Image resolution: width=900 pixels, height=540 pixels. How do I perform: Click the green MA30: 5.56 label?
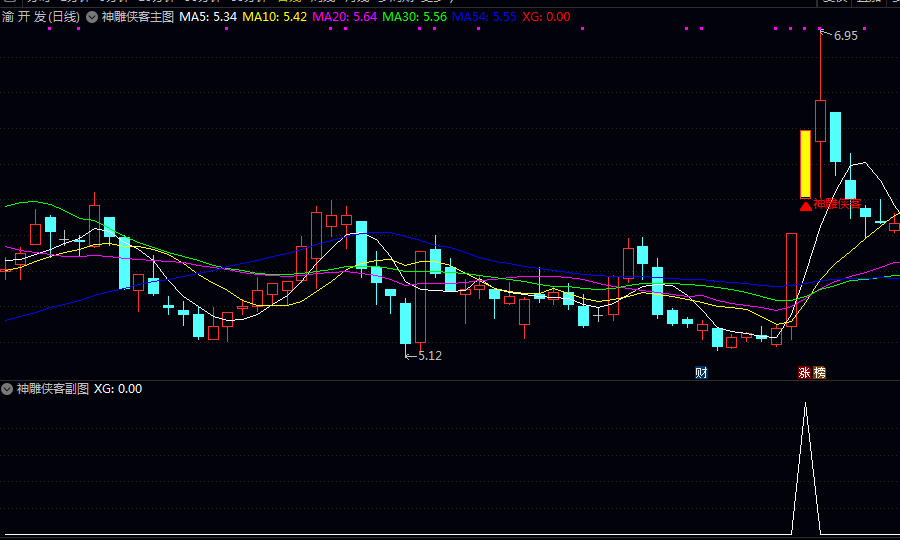[x=414, y=17]
